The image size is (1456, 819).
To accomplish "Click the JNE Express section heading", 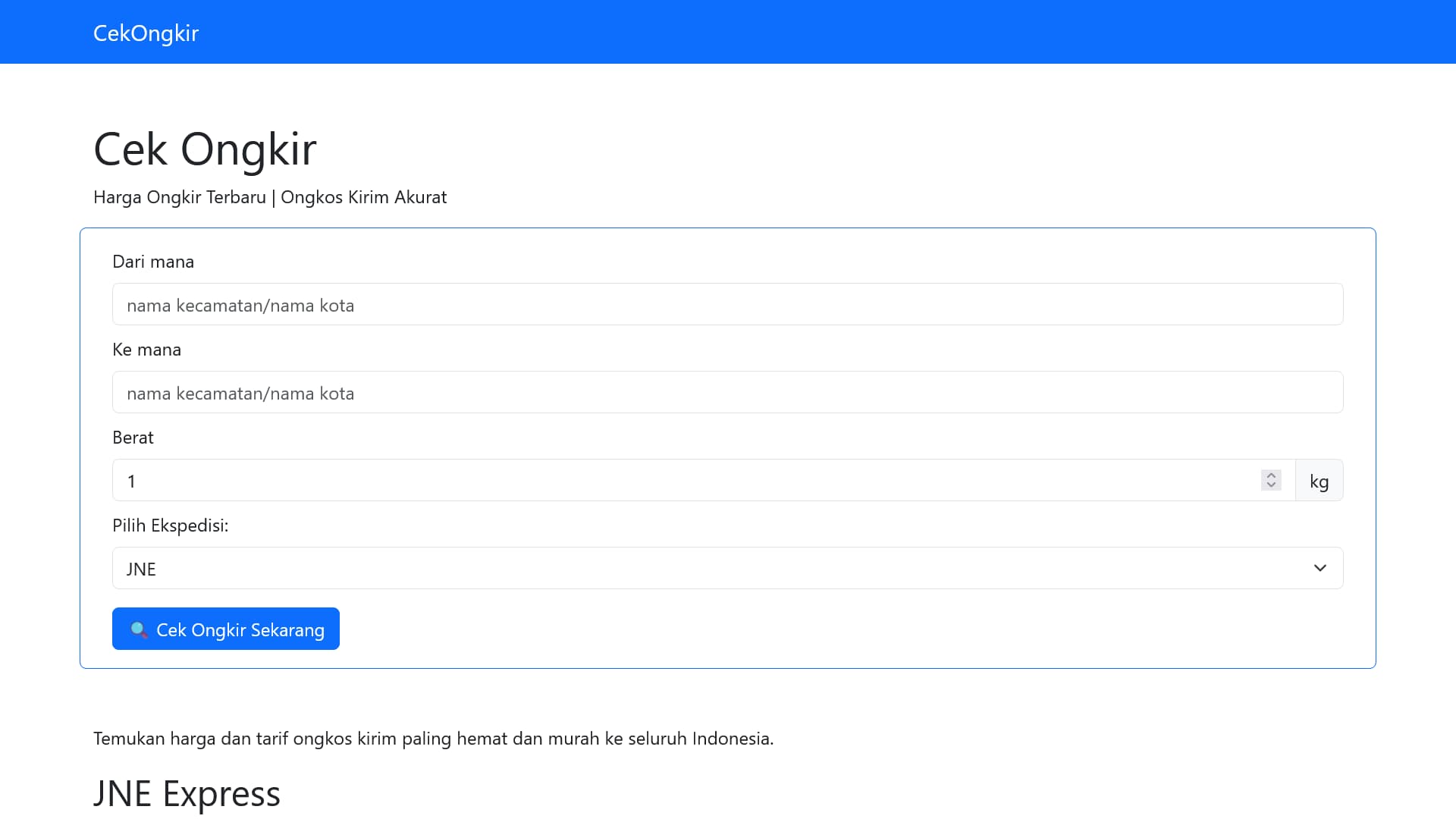I will pos(187,794).
